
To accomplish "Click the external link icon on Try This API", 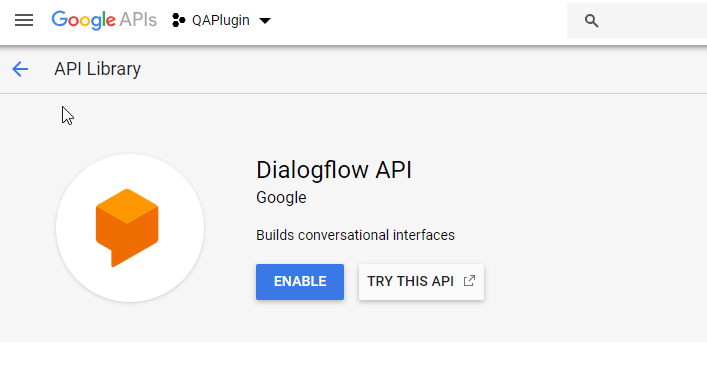I will coord(469,281).
